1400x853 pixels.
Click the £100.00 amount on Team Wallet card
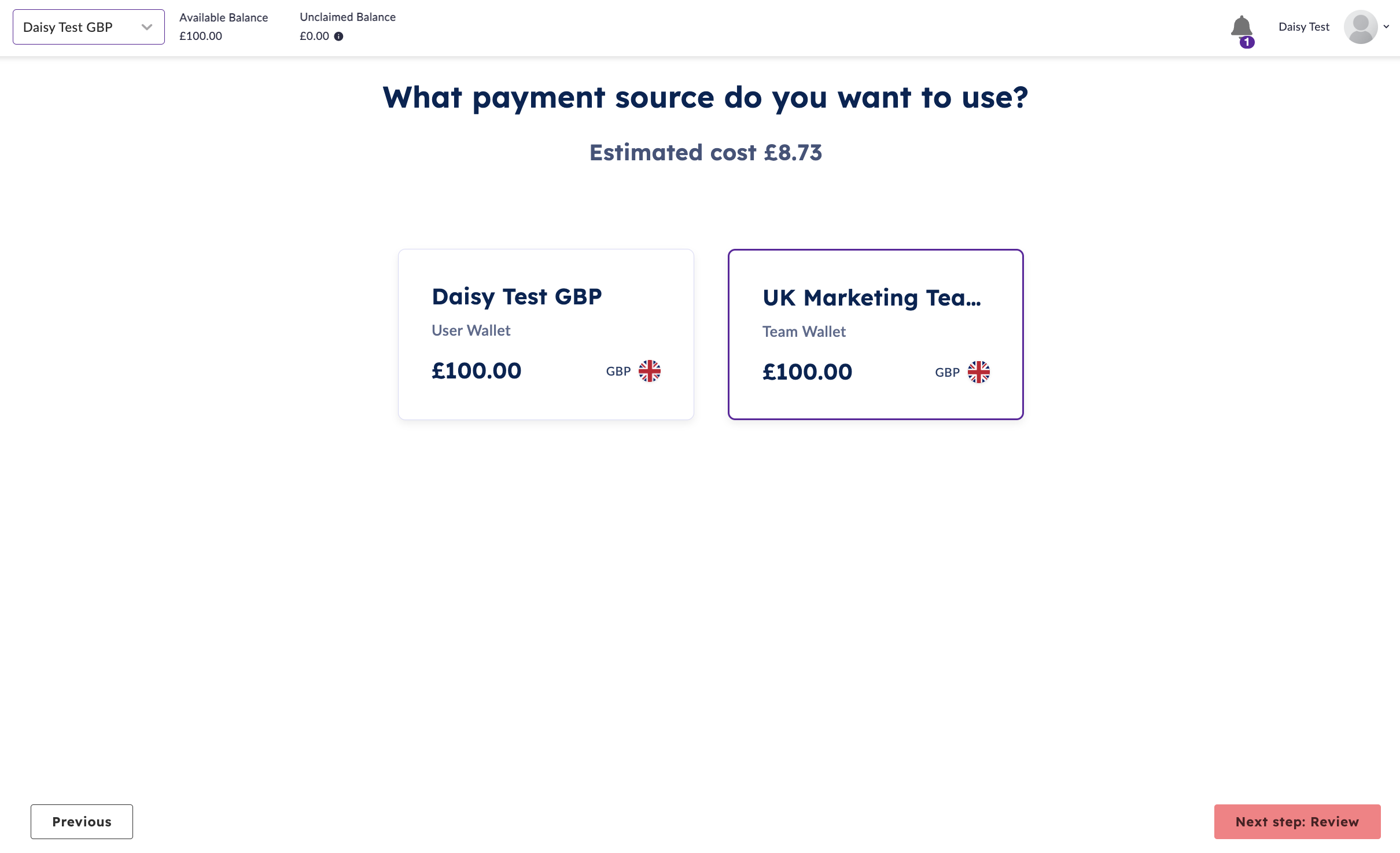pyautogui.click(x=807, y=372)
